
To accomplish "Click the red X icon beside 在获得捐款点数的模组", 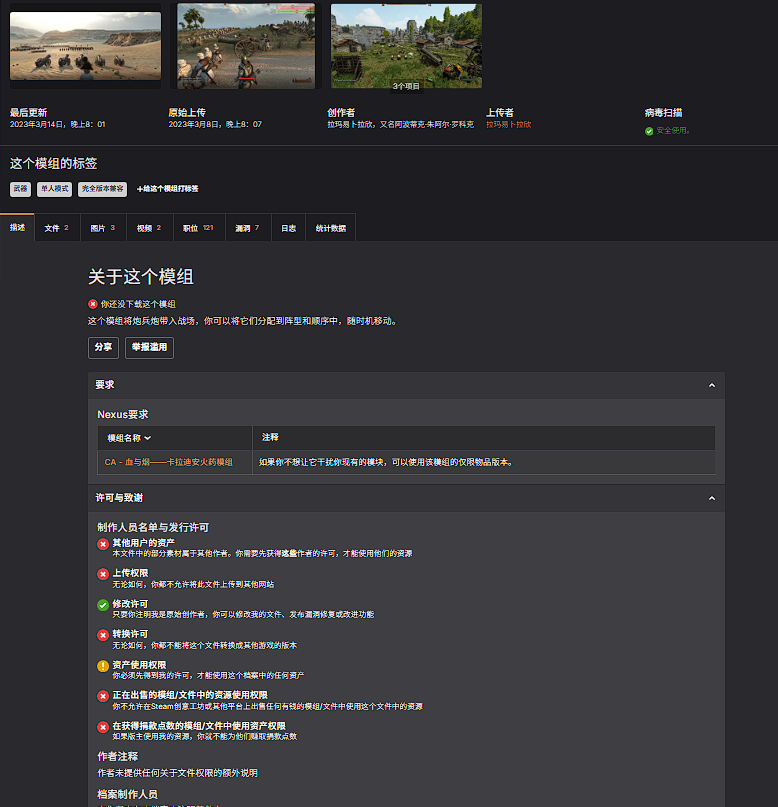I will point(103,727).
